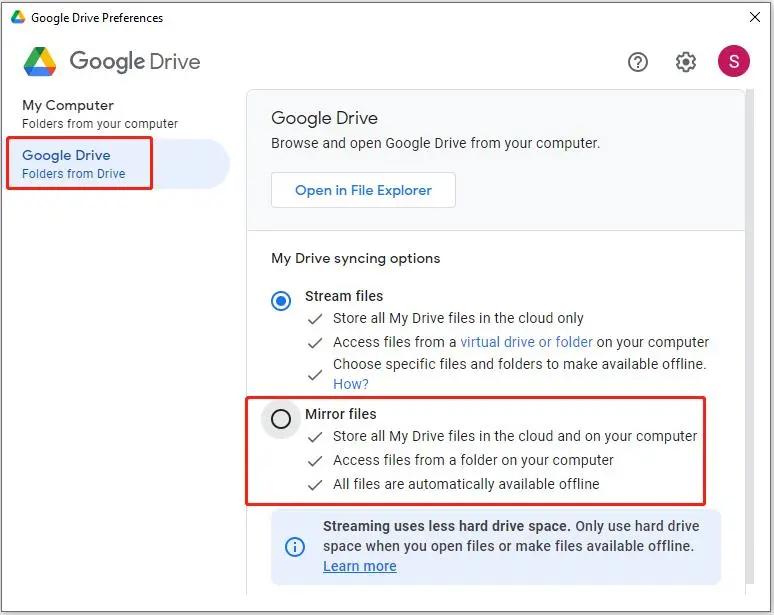
Task: Open the virtual drive or folder link
Action: coord(526,342)
